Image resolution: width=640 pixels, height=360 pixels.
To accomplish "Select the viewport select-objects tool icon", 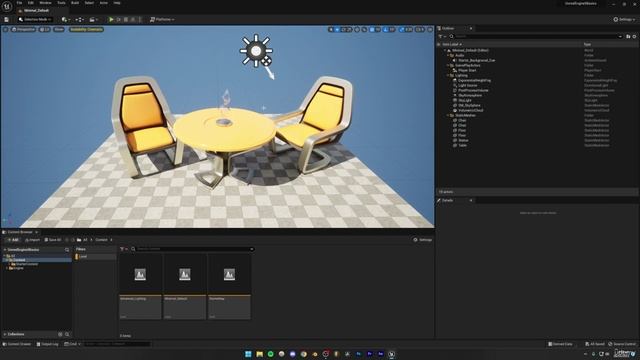I will point(331,29).
